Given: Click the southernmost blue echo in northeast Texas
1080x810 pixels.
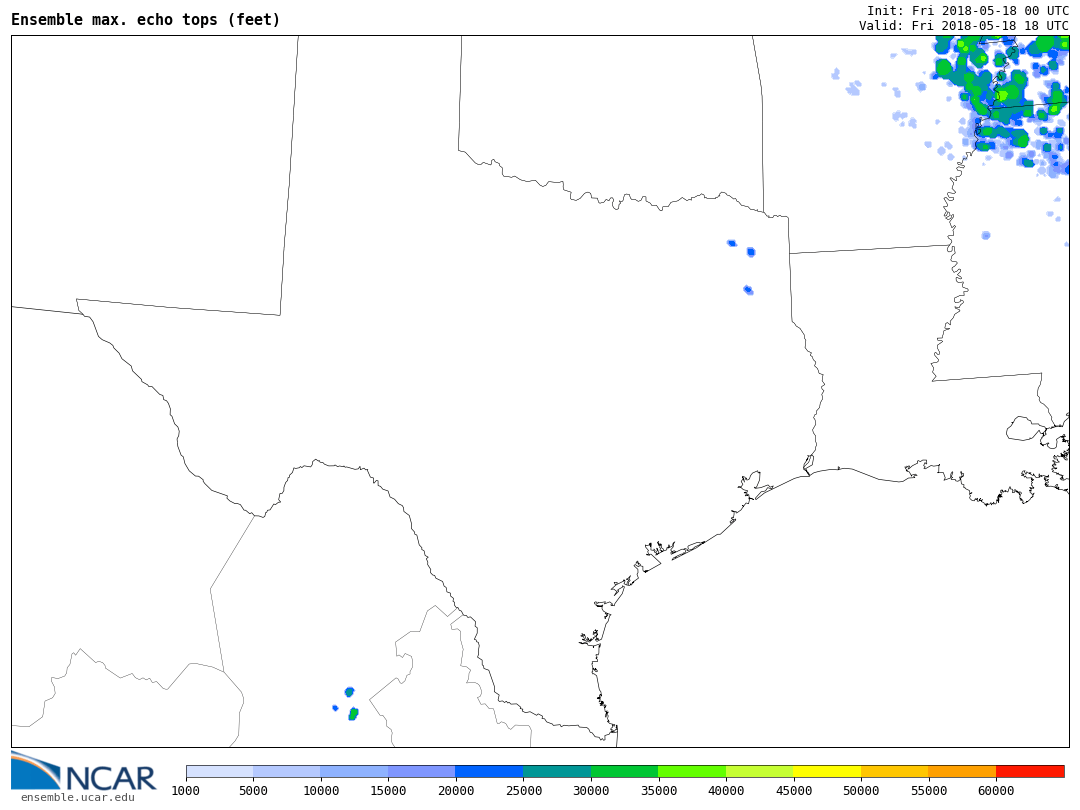Looking at the screenshot, I should pyautogui.click(x=748, y=290).
